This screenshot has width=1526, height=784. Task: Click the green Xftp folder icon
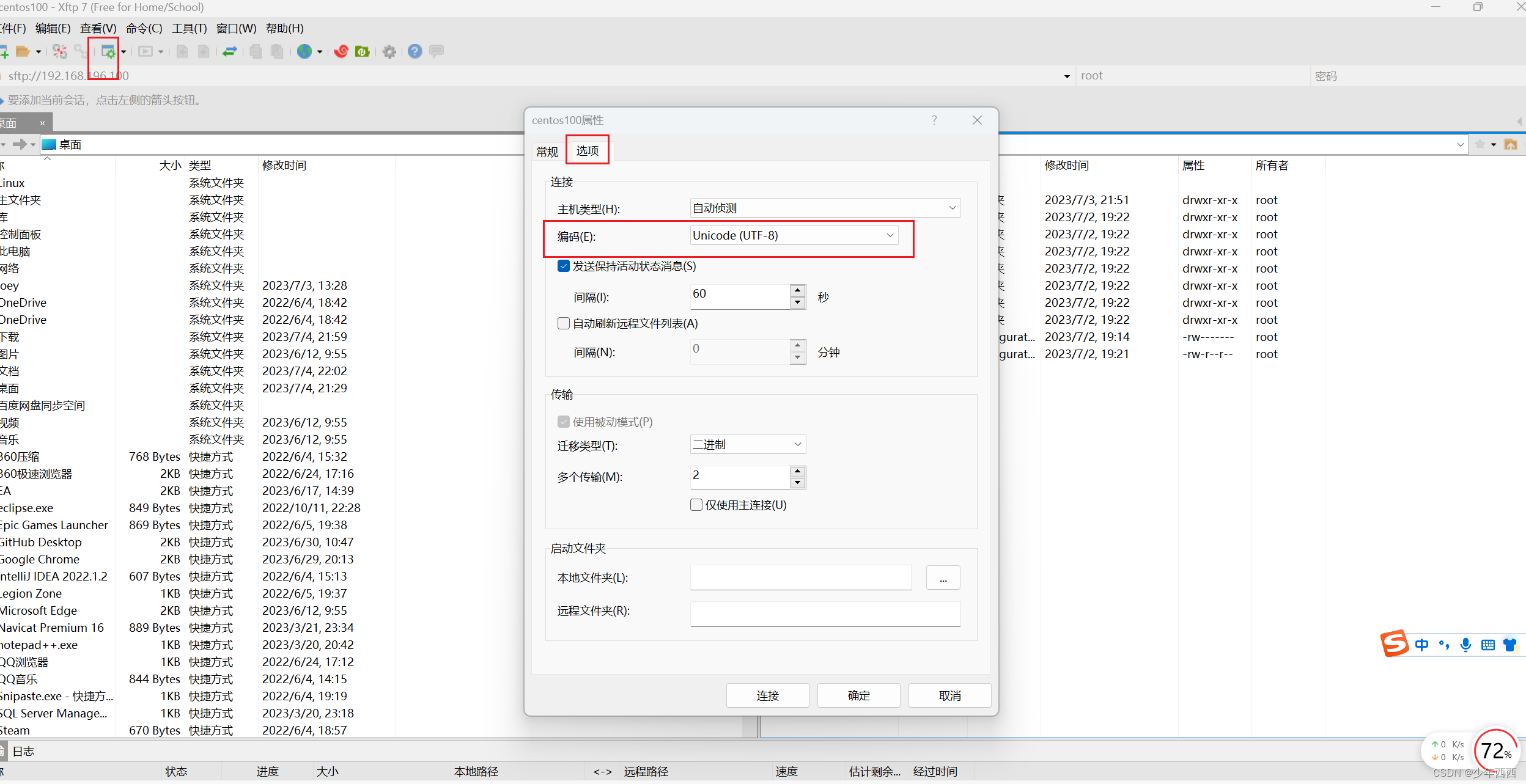[x=363, y=51]
